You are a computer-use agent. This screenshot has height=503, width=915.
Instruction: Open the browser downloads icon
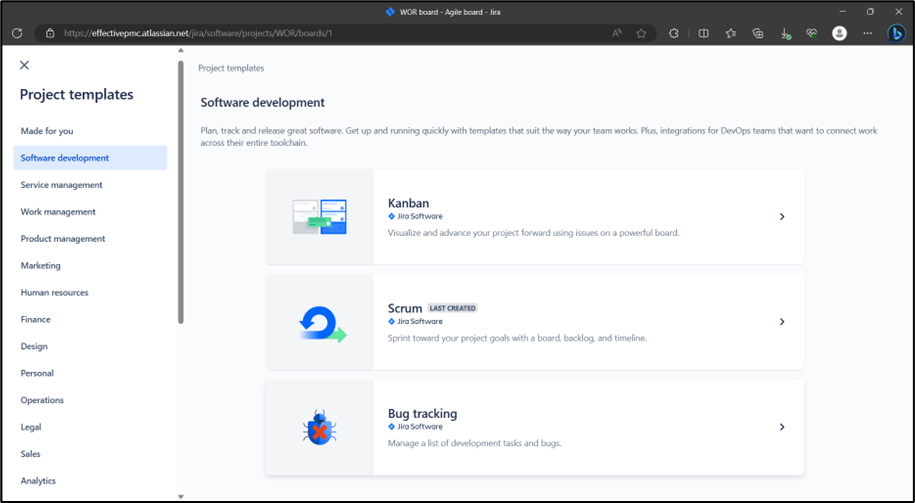(785, 34)
